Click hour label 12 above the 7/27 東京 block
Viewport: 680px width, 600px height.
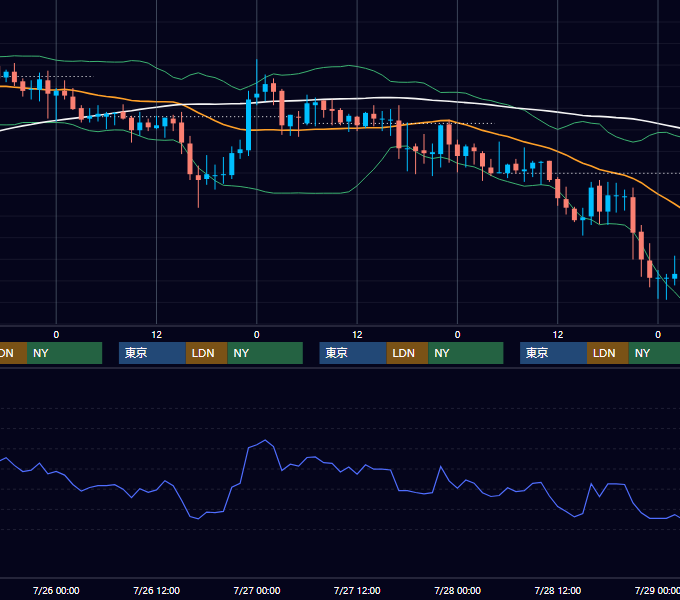pos(357,335)
